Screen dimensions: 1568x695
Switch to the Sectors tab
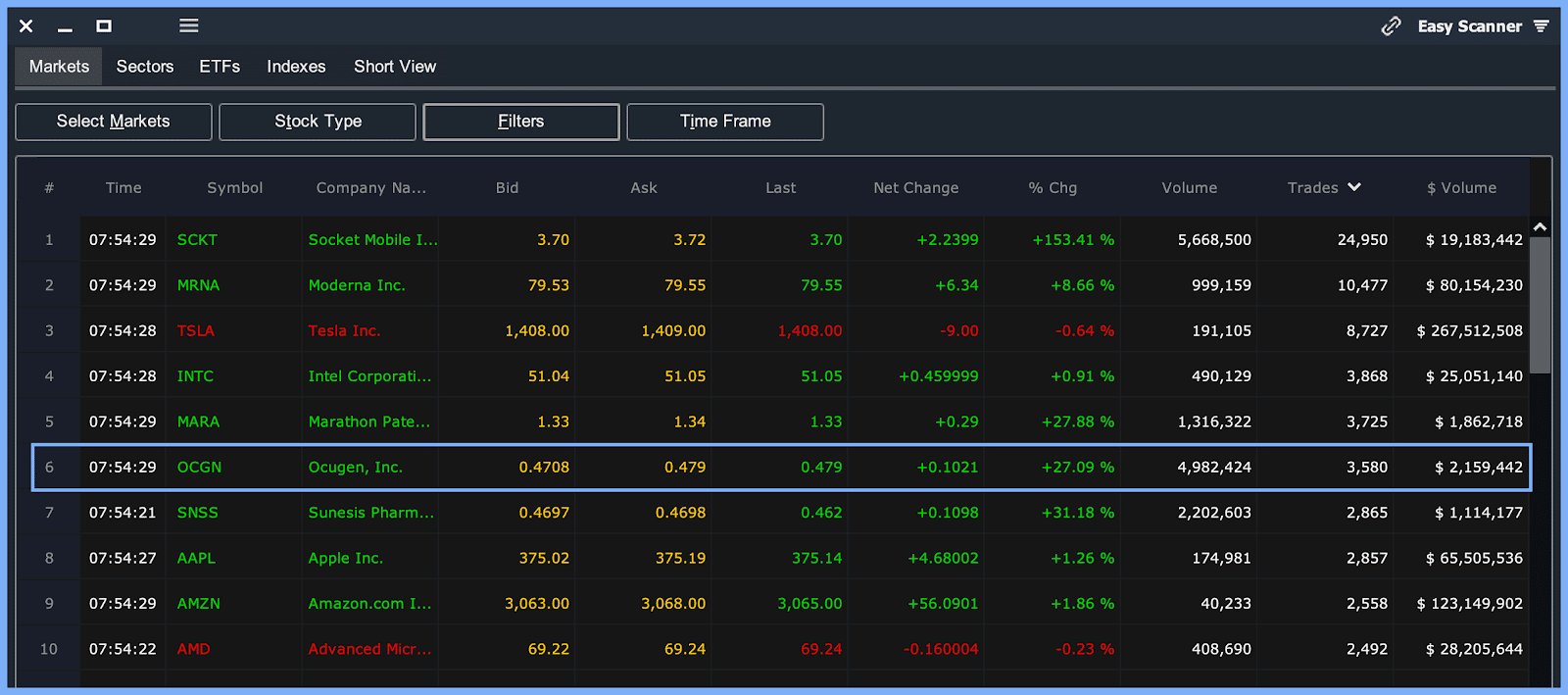(145, 66)
